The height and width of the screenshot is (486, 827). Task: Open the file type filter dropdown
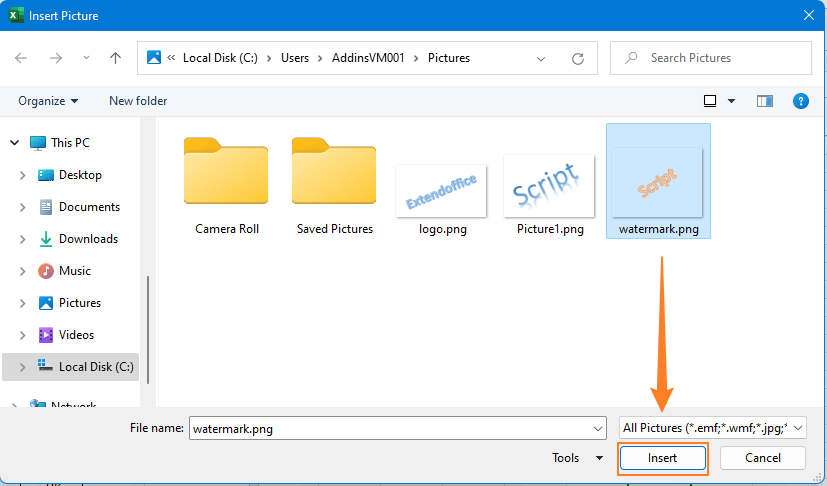pyautogui.click(x=711, y=428)
